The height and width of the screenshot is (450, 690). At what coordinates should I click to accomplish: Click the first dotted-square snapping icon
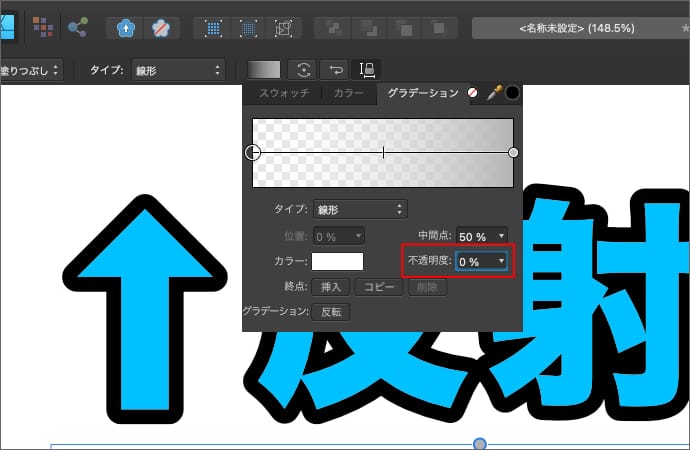pos(215,27)
